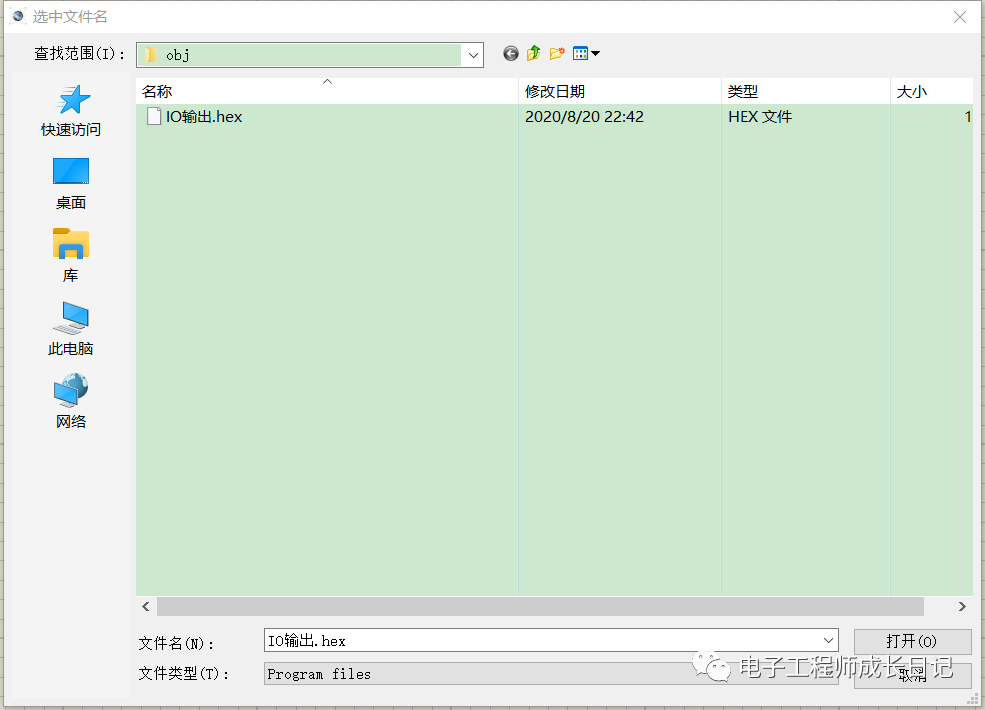The image size is (985, 710).
Task: Create a new folder
Action: tap(556, 53)
